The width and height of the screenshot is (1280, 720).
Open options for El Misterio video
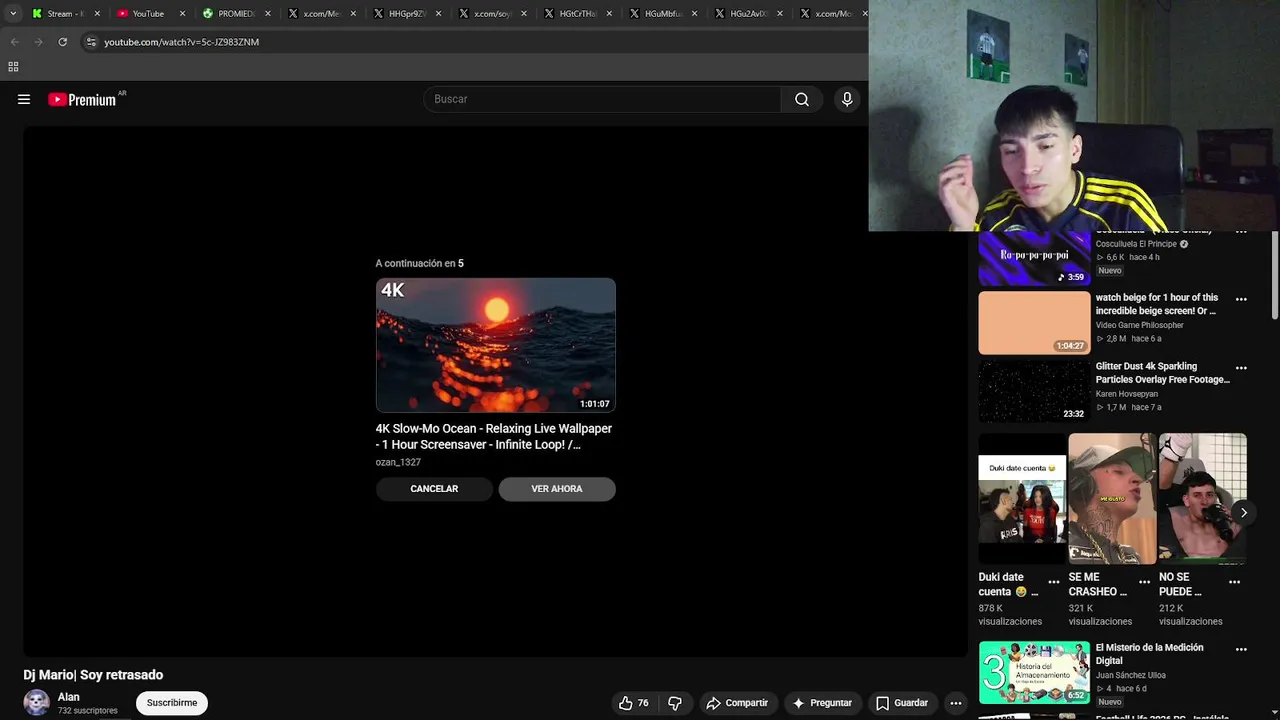pos(1241,649)
